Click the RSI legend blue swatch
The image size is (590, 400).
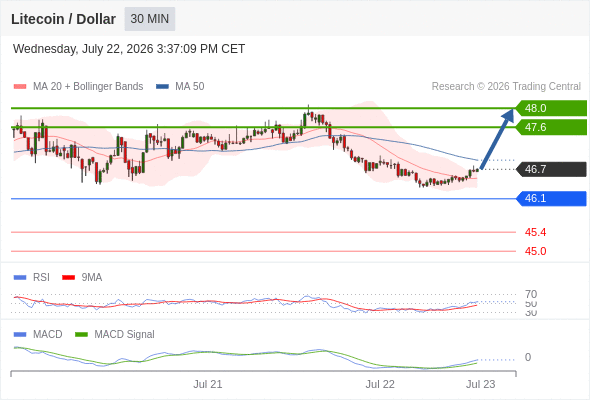20,278
